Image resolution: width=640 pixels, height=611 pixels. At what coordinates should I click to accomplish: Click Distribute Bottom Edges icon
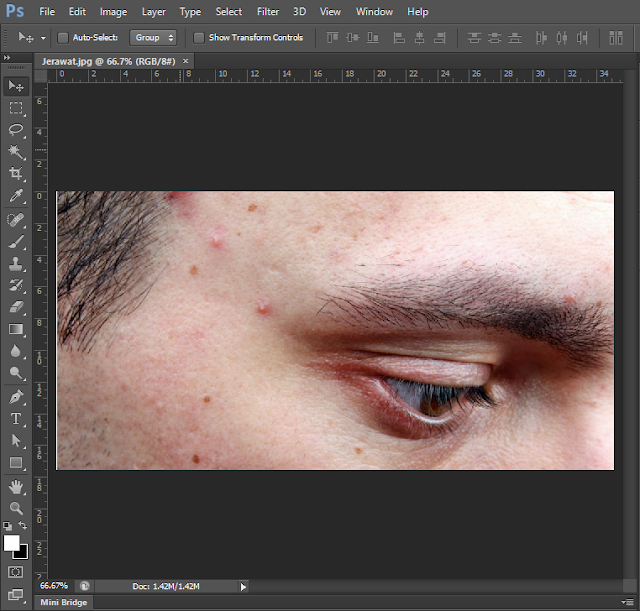click(x=515, y=38)
